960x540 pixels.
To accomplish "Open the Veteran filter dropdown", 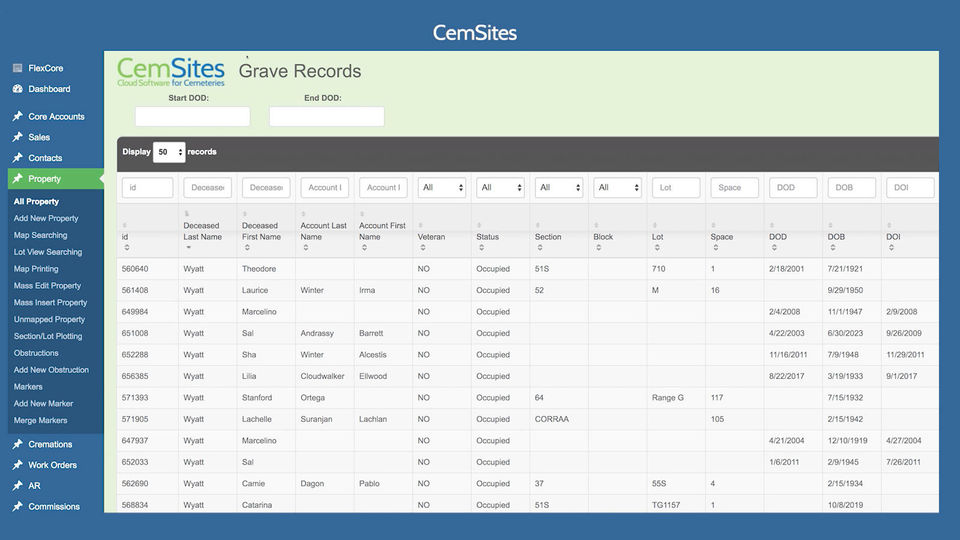I will coord(441,187).
